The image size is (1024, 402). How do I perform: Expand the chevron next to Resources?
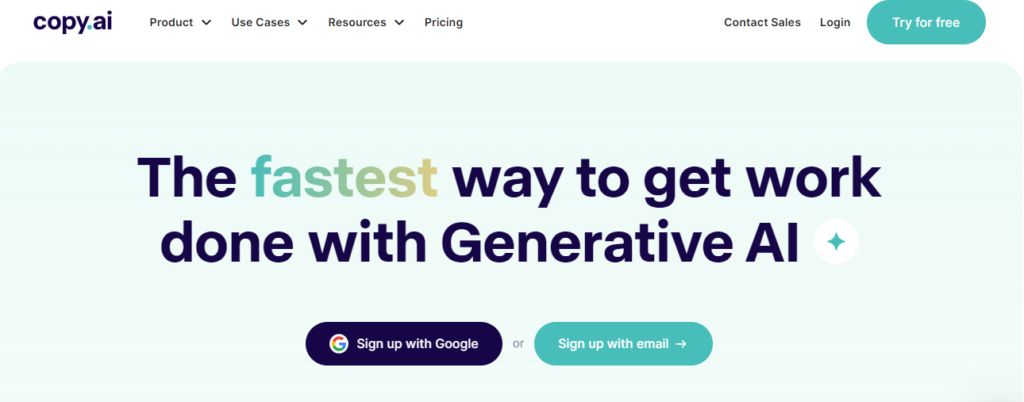(x=399, y=23)
